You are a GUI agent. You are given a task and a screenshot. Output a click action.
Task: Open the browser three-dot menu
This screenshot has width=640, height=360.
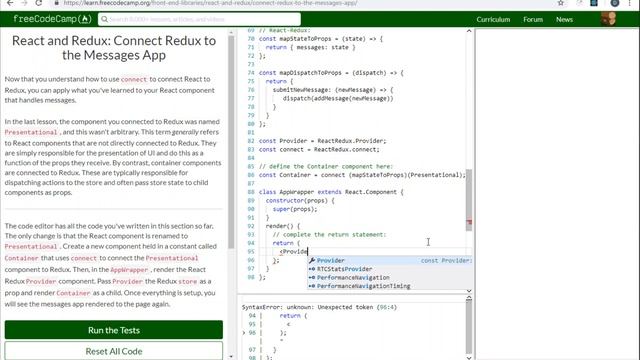630,3
